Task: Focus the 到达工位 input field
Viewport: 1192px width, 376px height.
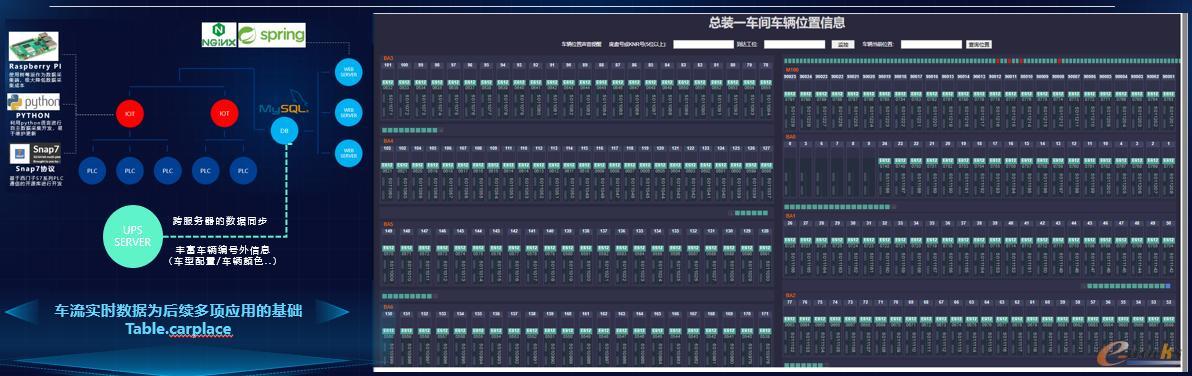Action: [794, 45]
